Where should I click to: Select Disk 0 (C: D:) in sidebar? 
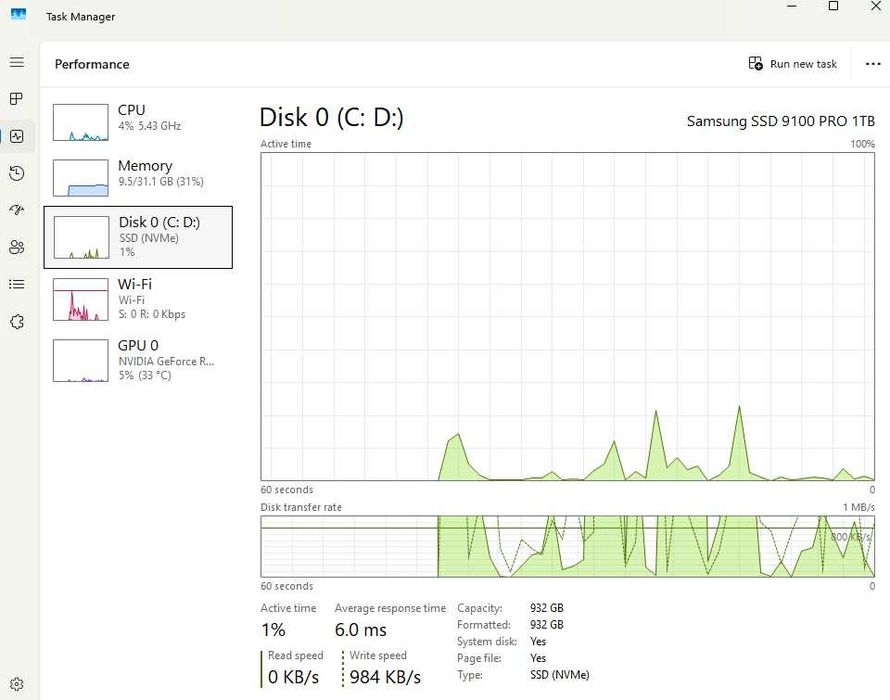click(138, 237)
